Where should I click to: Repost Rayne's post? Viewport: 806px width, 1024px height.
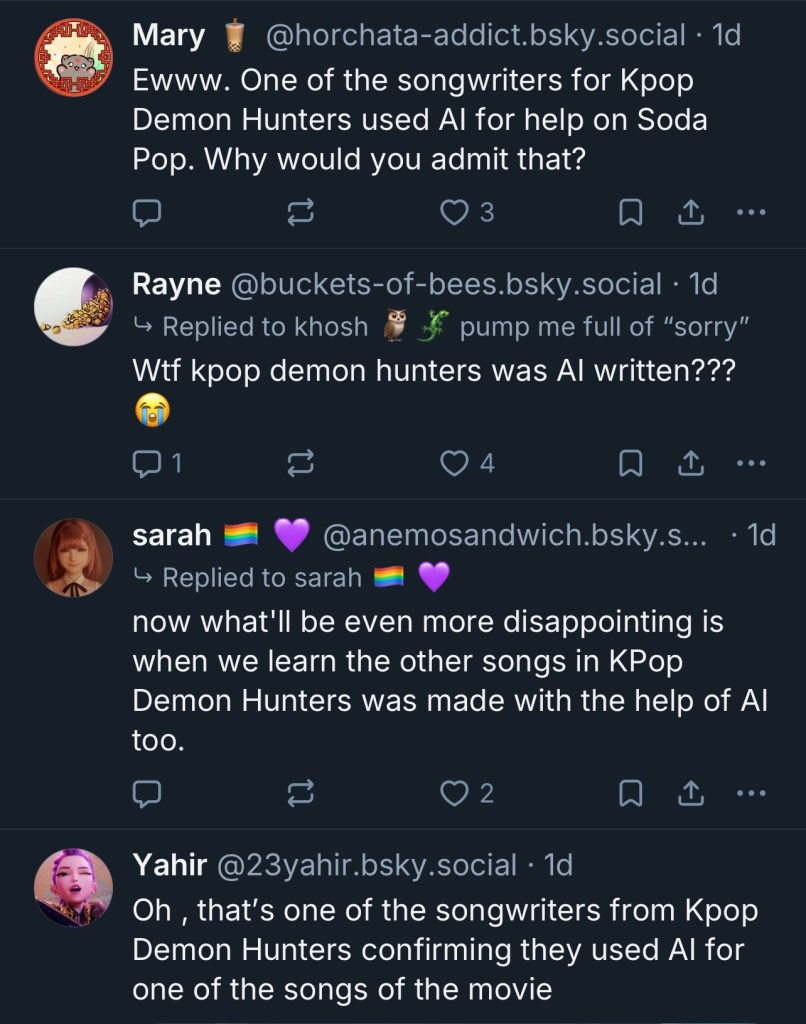point(301,463)
